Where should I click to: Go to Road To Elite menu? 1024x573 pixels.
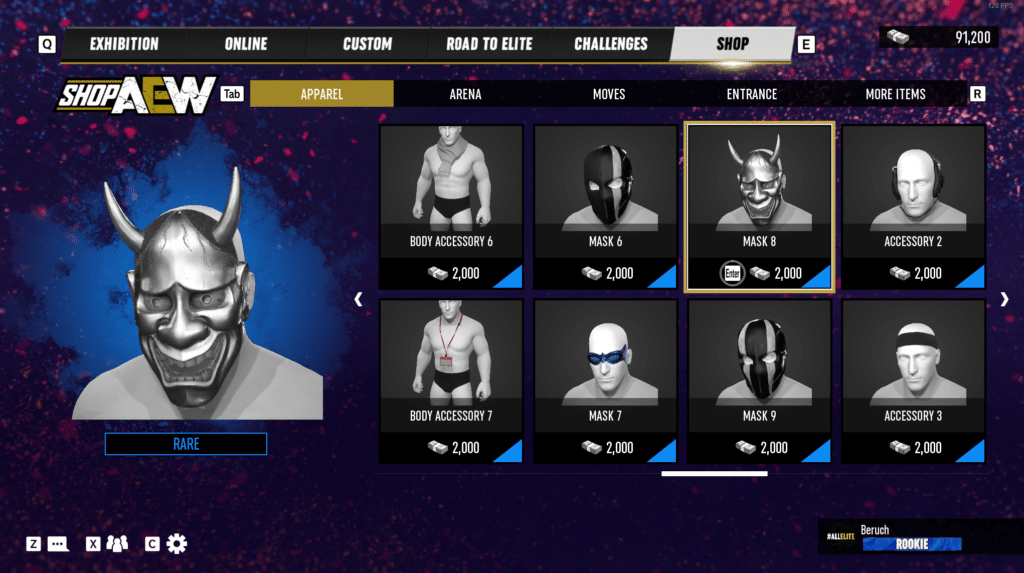[489, 44]
